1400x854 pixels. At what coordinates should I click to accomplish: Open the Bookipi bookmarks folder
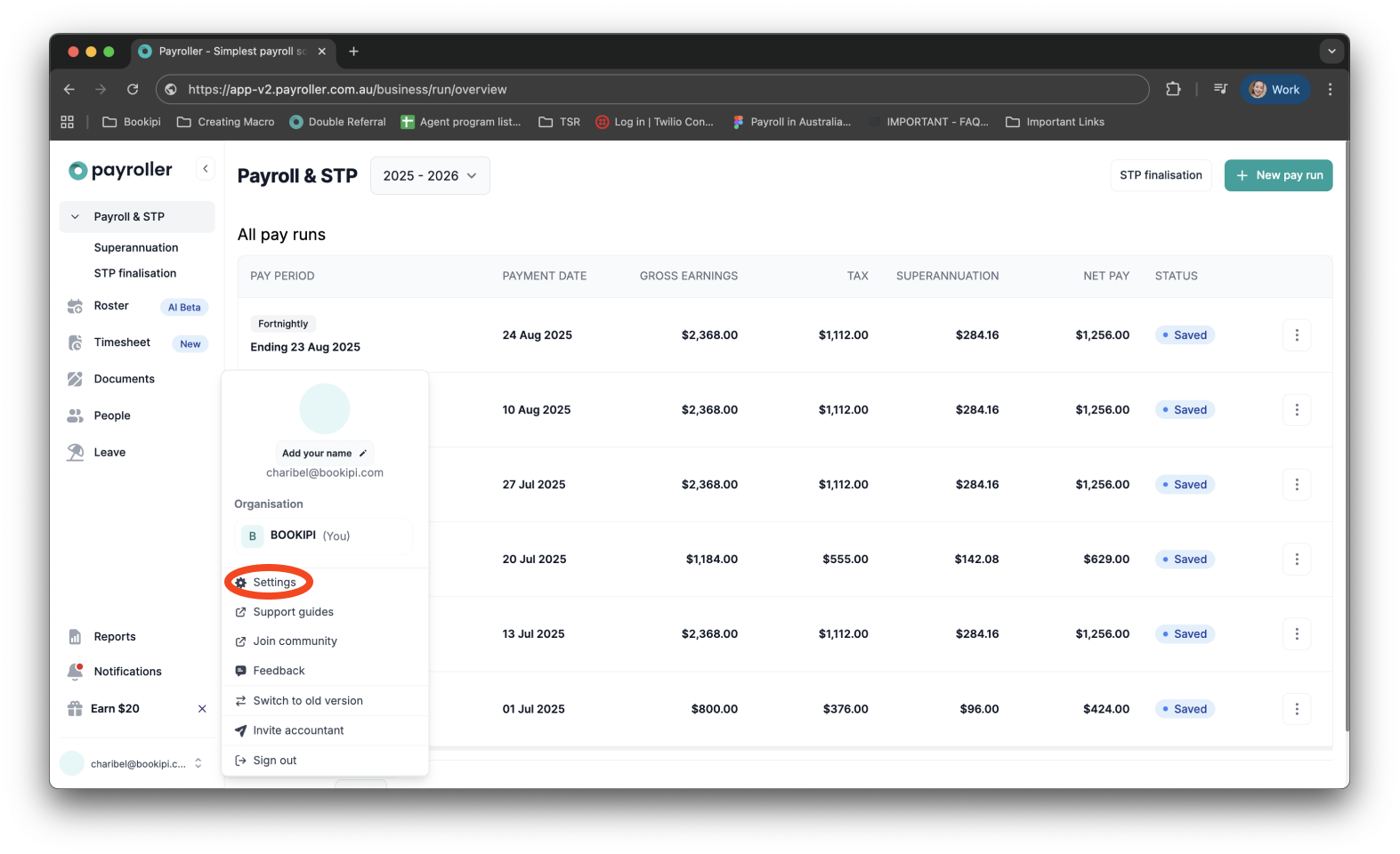click(132, 122)
